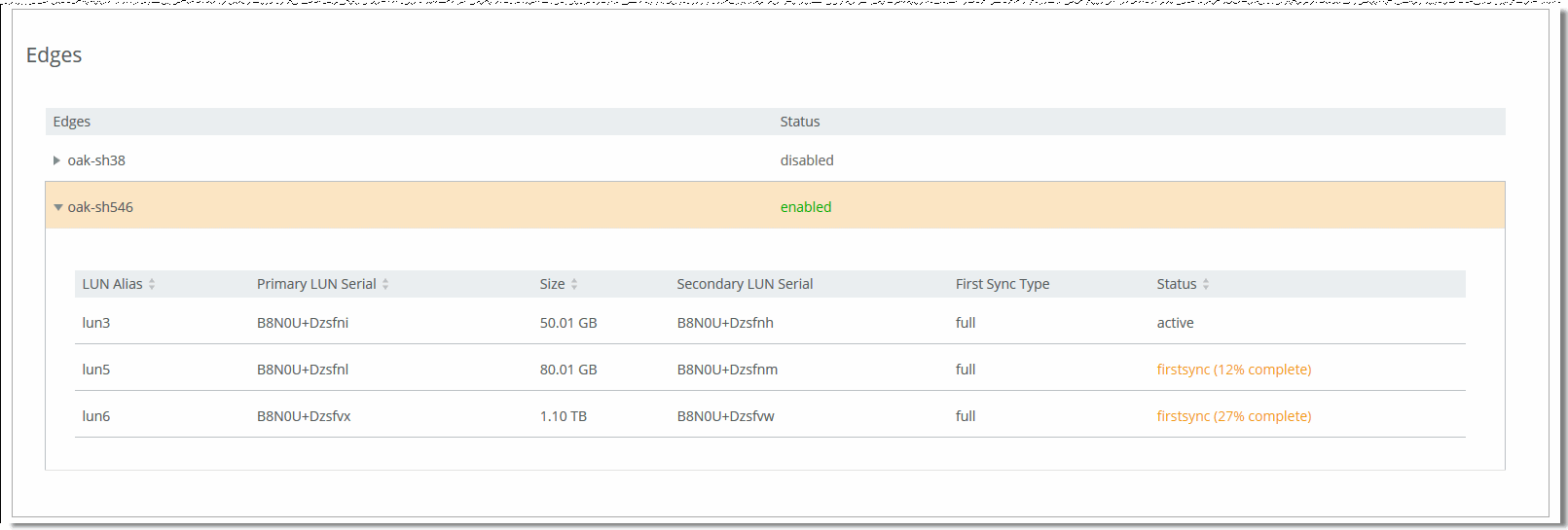Click the oak-sh38 edge name
This screenshot has height=530, width=1568.
tap(96, 160)
